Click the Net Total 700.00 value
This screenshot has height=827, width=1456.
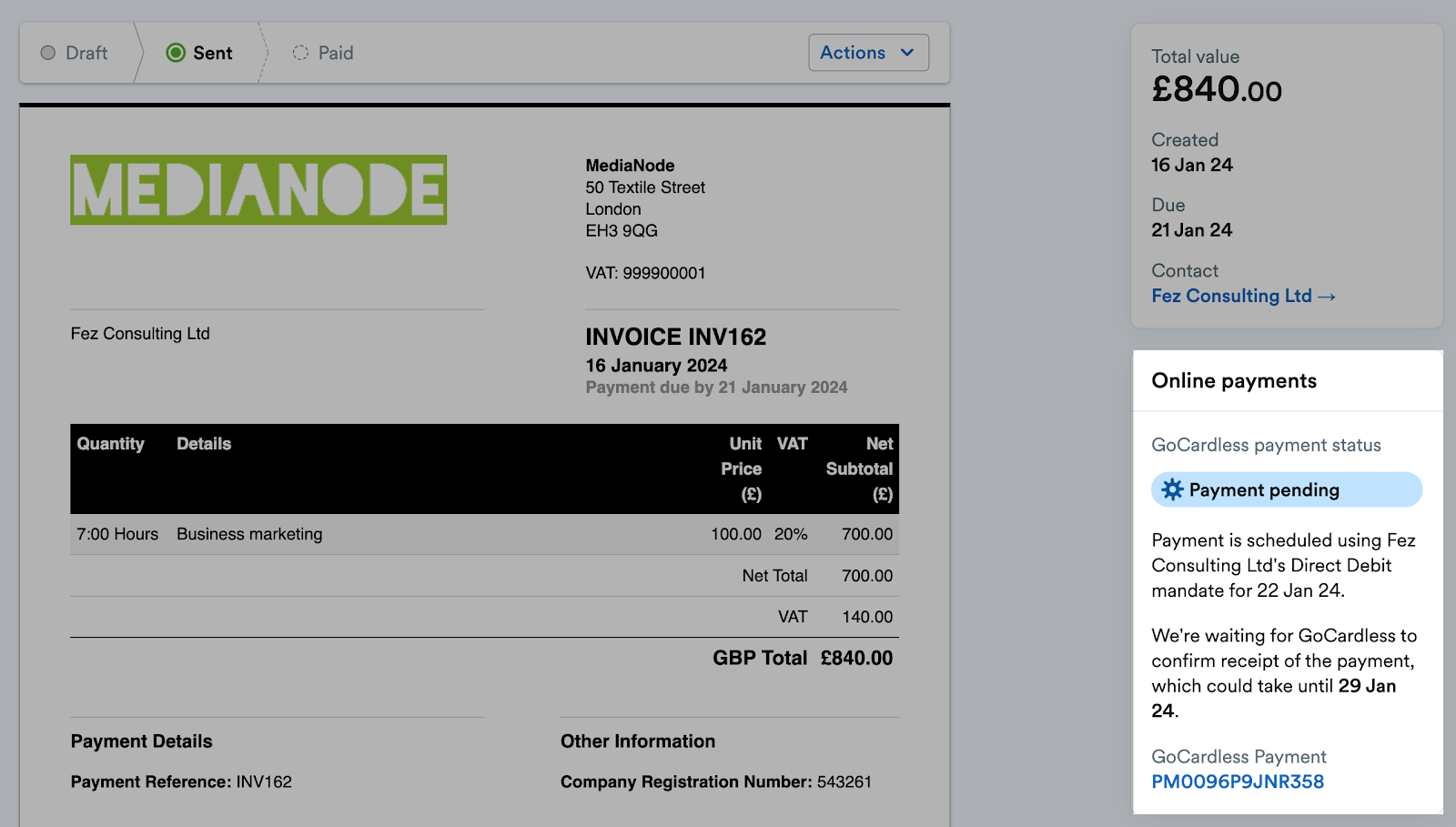(x=867, y=576)
